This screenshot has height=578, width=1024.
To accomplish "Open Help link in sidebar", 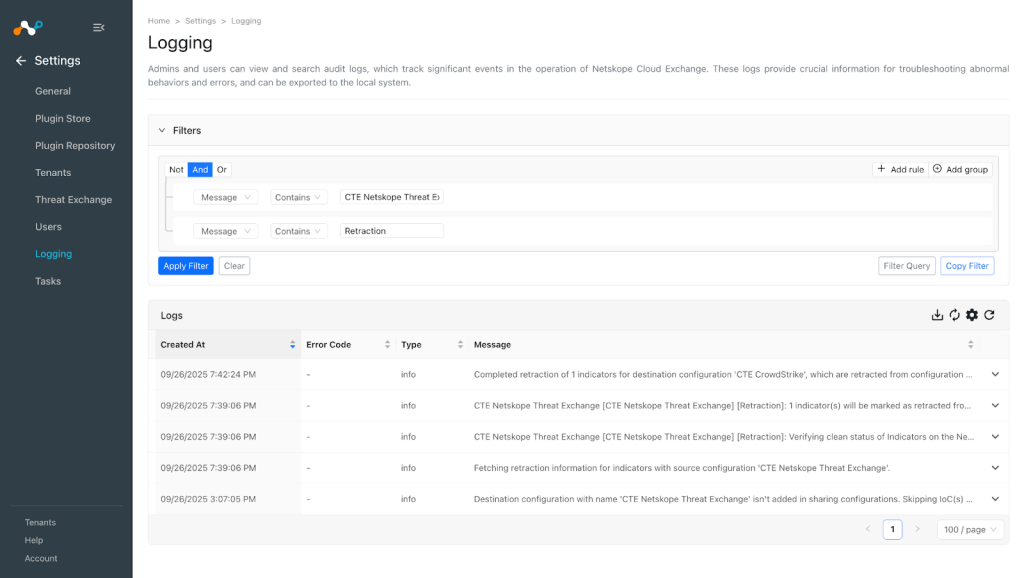I will coord(34,540).
